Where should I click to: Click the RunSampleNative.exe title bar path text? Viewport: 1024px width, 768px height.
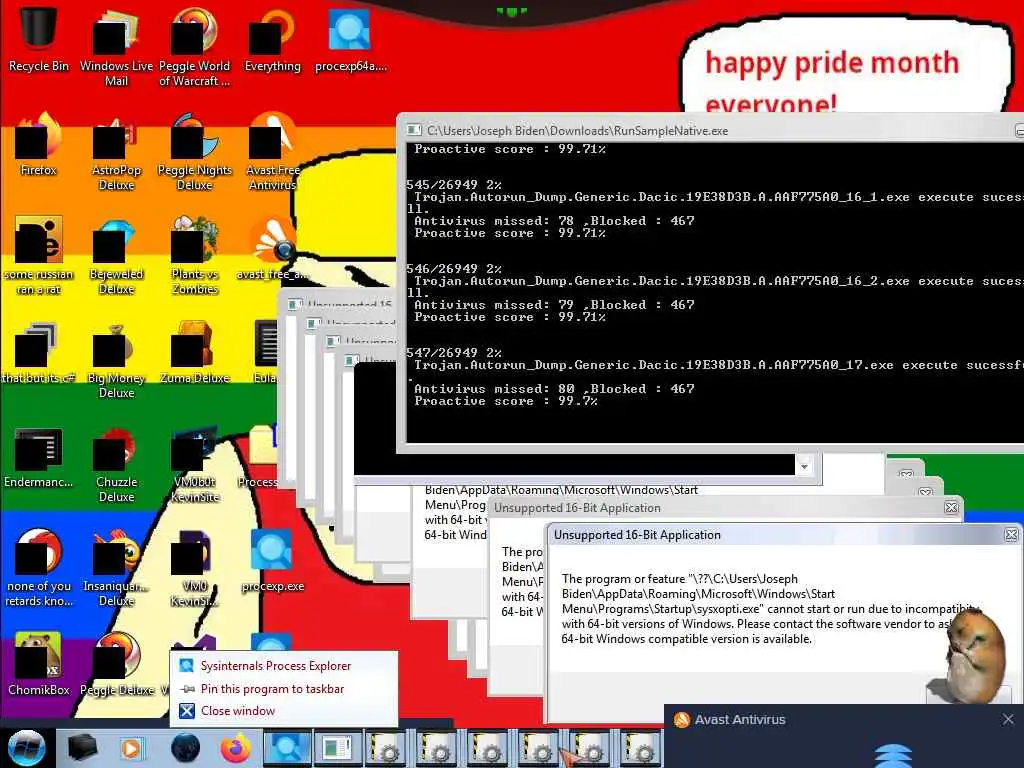tap(577, 131)
